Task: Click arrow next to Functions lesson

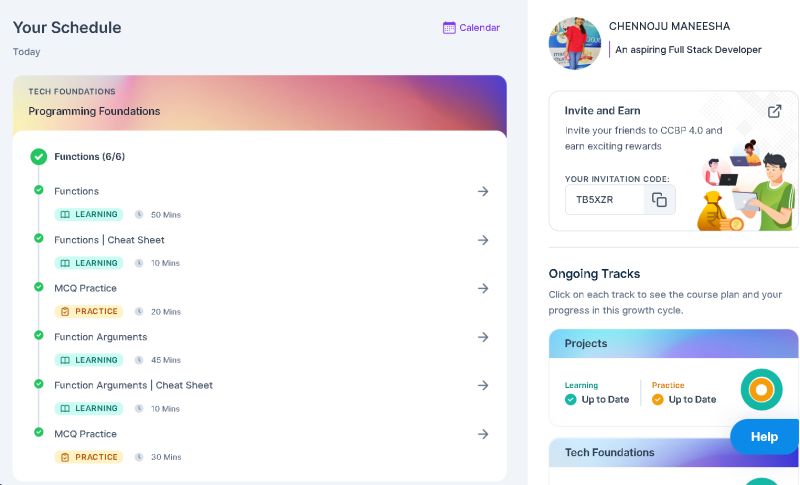Action: 483,191
